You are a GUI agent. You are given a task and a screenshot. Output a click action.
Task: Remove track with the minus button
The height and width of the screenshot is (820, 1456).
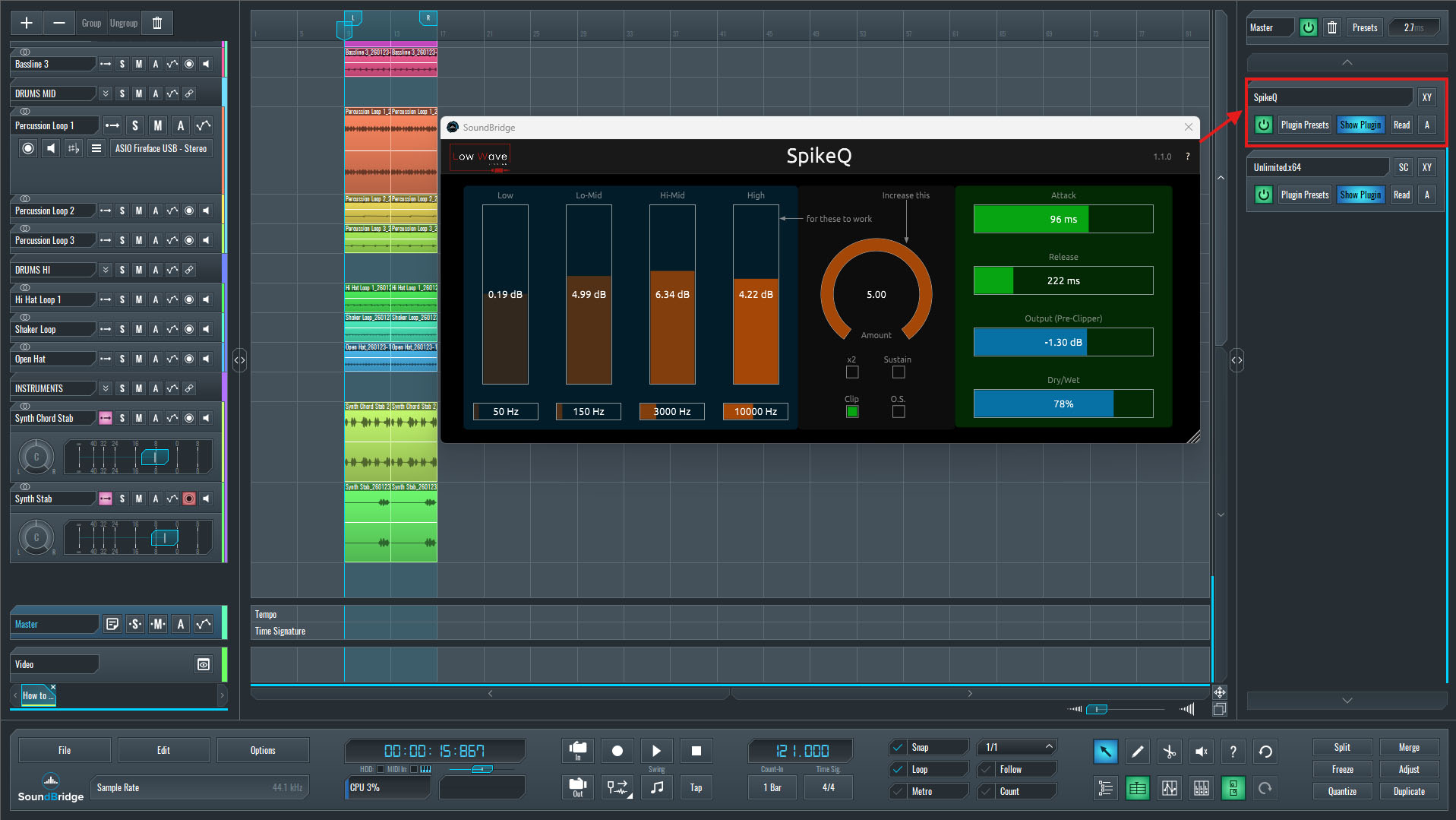[58, 23]
